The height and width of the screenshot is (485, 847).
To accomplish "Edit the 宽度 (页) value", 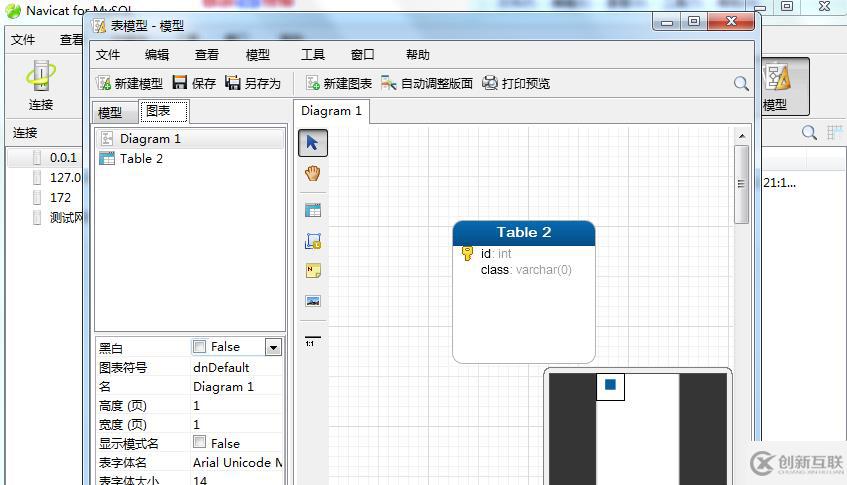I will point(237,425).
